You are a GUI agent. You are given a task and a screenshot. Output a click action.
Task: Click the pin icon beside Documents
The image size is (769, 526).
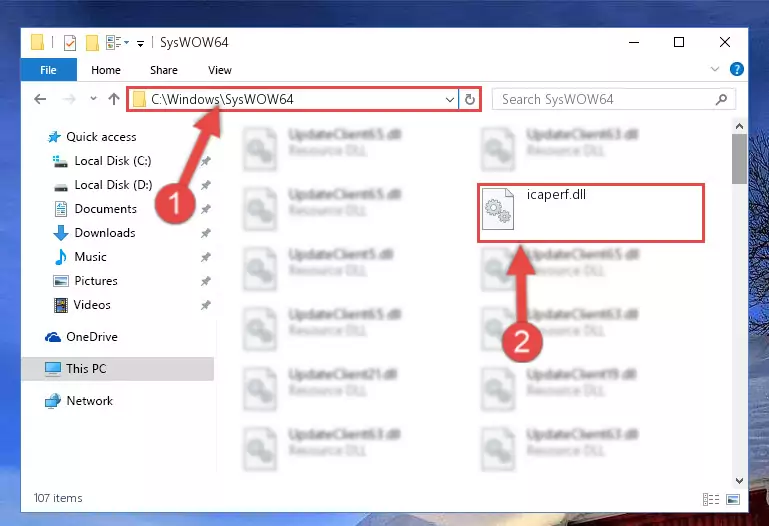(205, 209)
